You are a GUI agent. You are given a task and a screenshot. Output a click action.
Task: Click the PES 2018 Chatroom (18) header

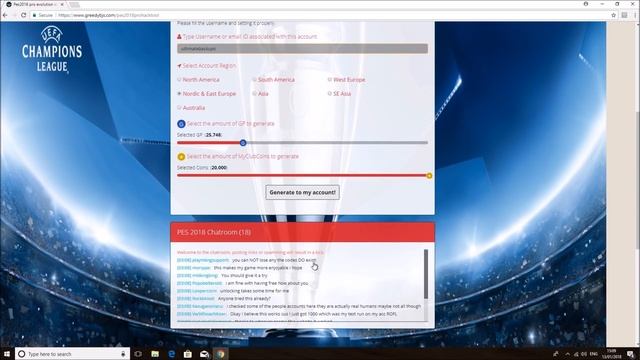[x=302, y=232]
